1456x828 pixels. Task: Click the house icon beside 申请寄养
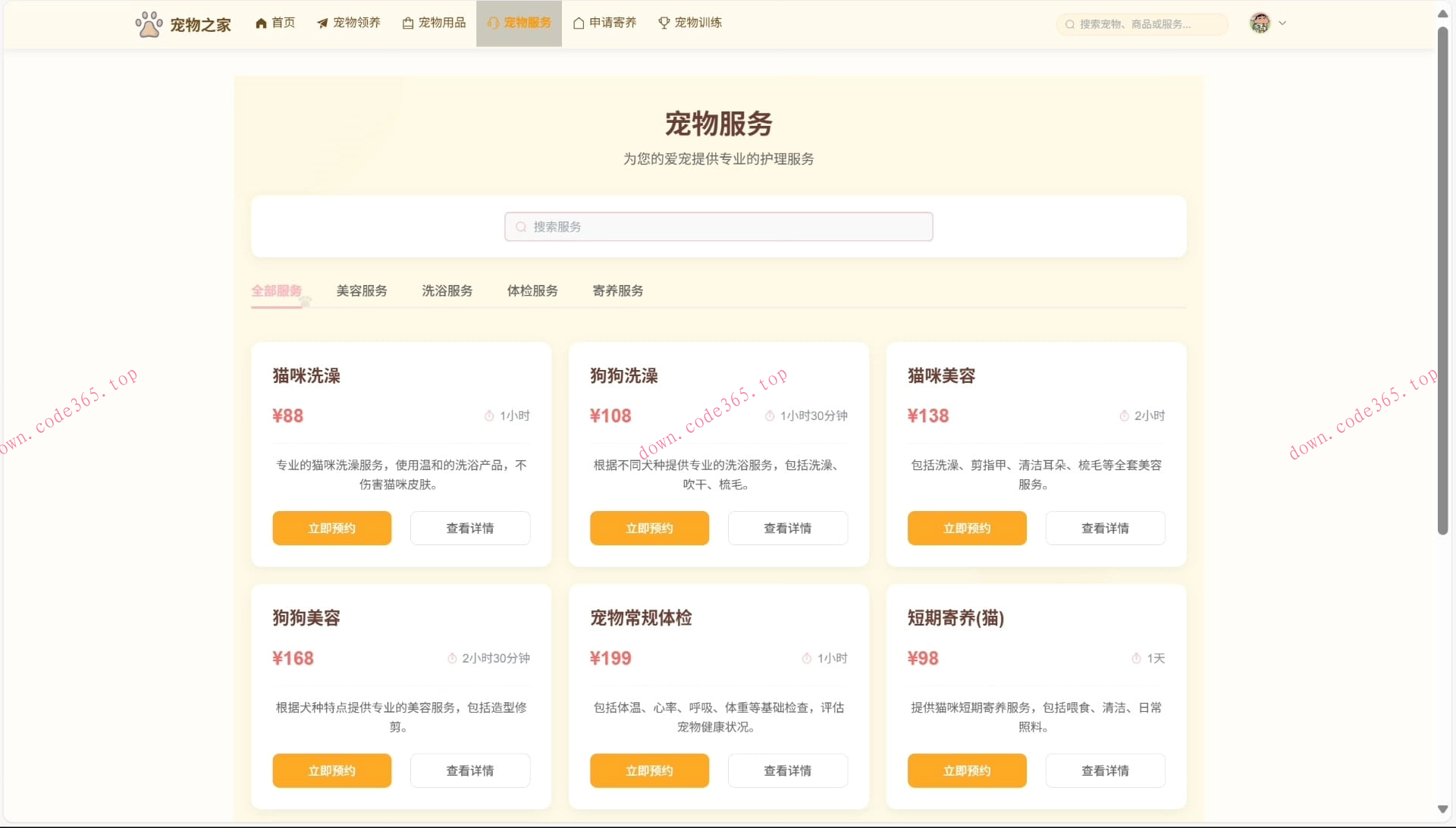click(577, 23)
